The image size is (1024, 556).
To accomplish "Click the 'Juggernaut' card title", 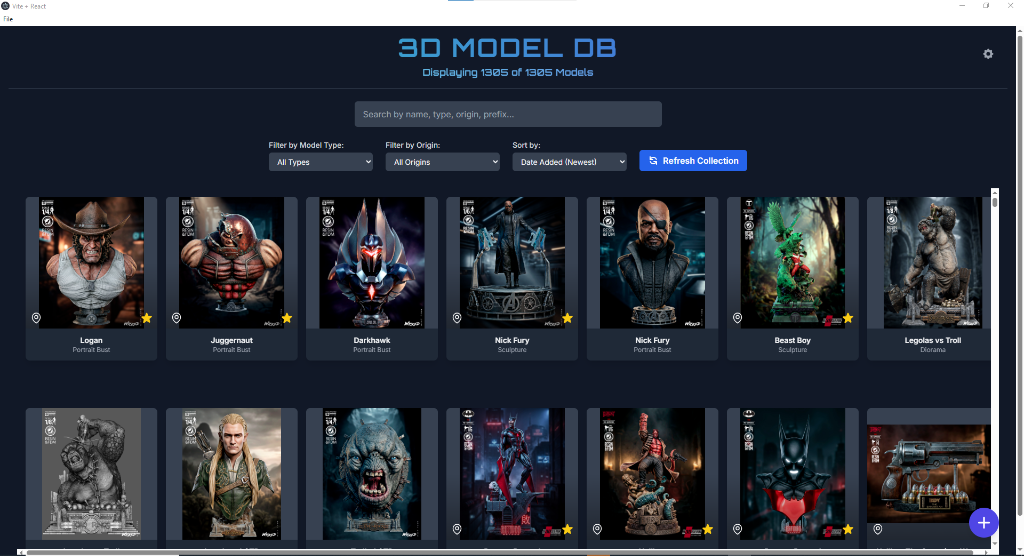I will pos(232,340).
